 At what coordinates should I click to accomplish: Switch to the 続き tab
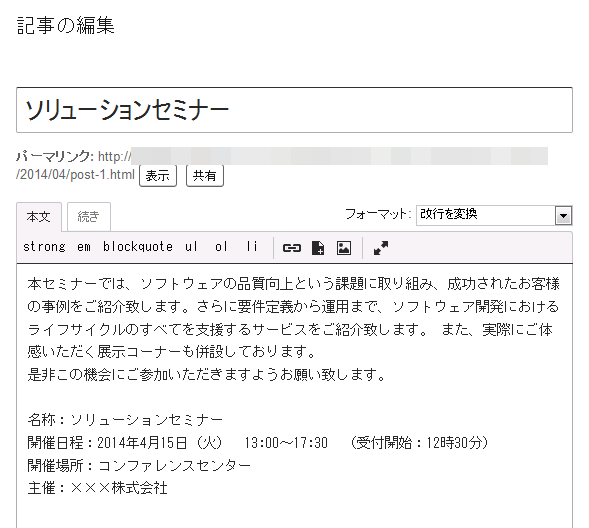click(x=89, y=217)
